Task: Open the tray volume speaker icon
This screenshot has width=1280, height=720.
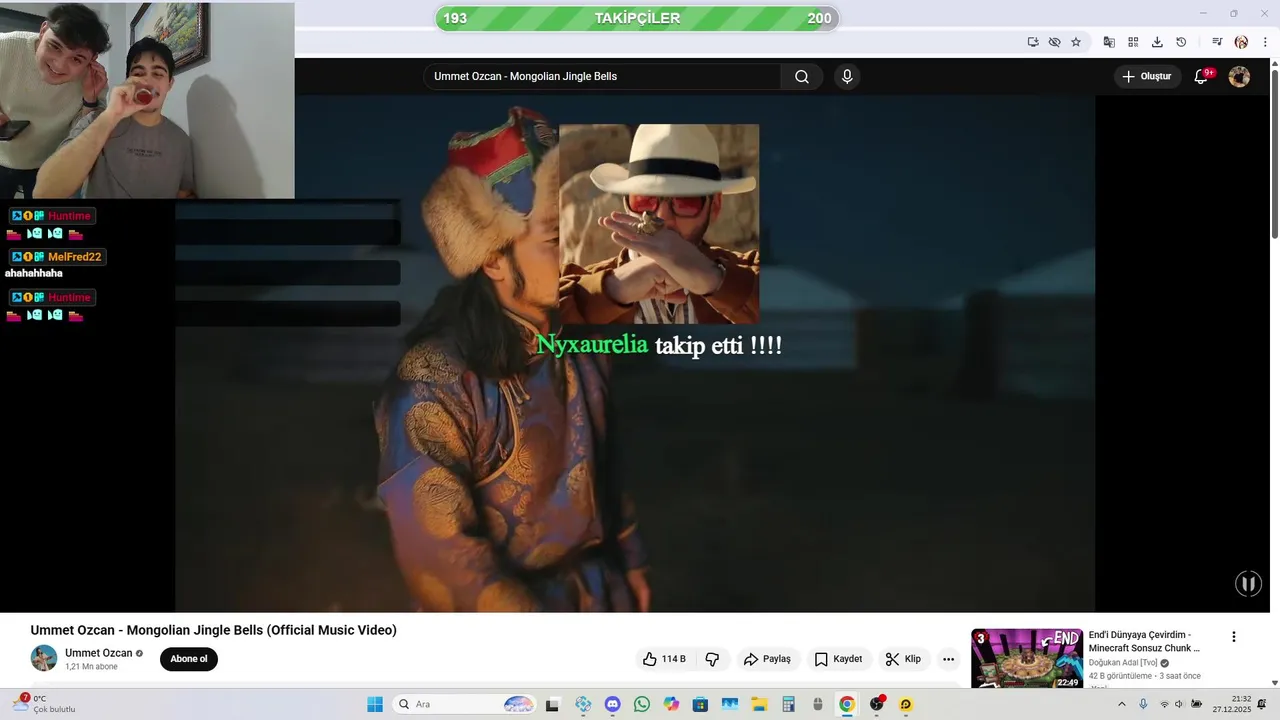Action: coord(1179,704)
